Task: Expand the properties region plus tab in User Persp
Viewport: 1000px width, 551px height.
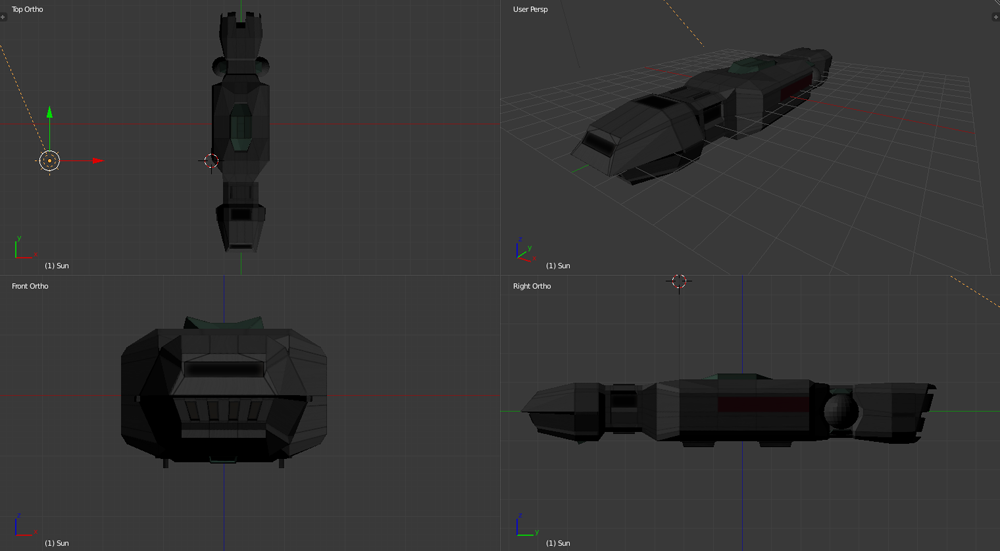Action: click(997, 17)
